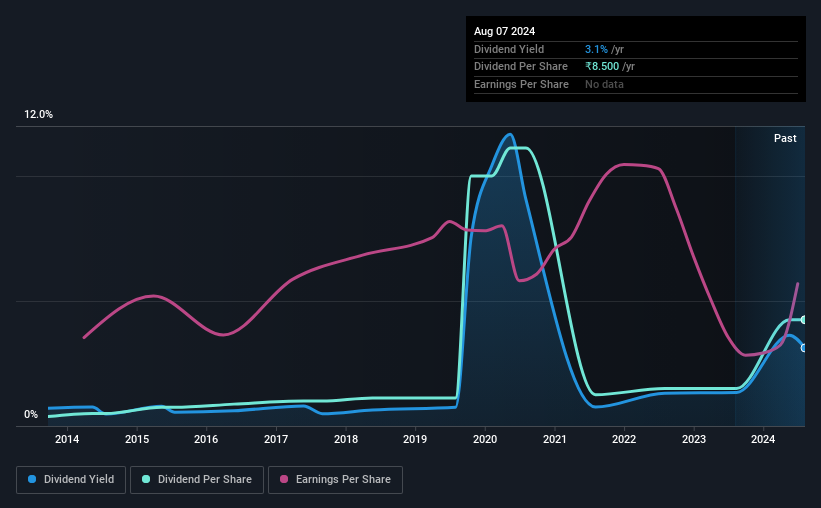Toggle the Dividend Per Share legend series
The width and height of the screenshot is (821, 508).
tap(197, 480)
